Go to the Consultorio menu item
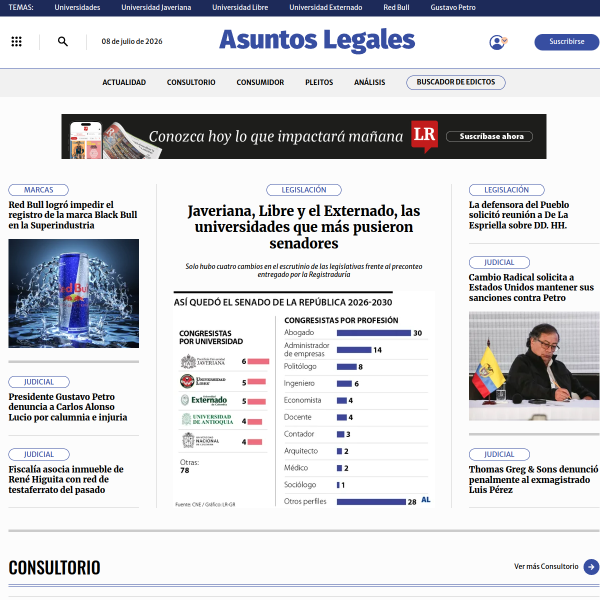This screenshot has width=600, height=600. tap(191, 82)
